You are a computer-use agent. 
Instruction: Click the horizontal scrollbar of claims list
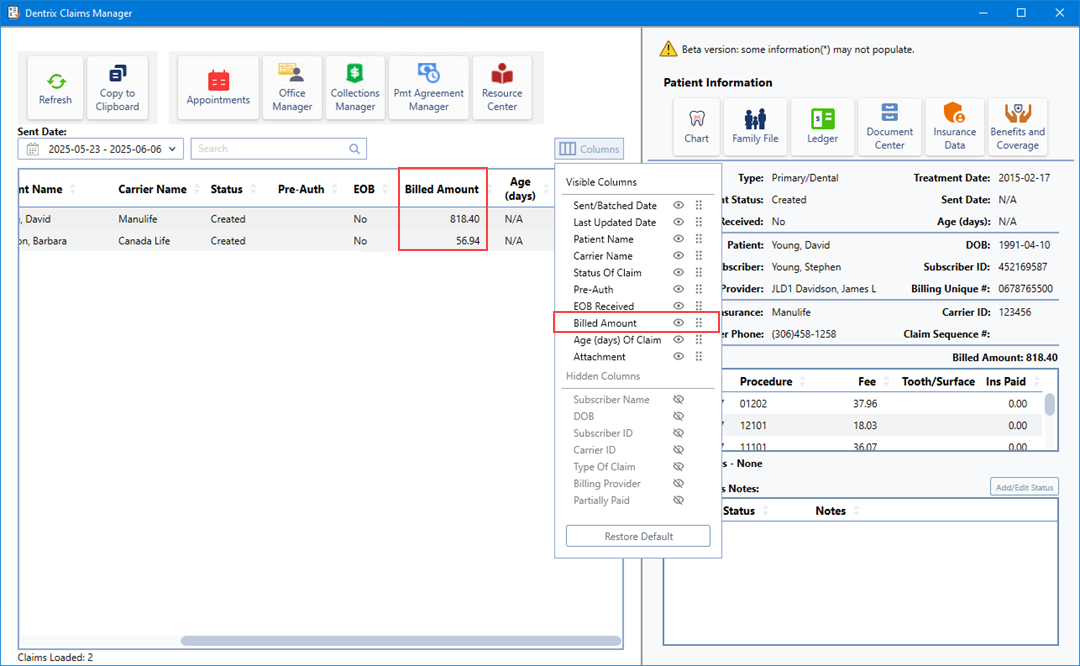pyautogui.click(x=400, y=641)
